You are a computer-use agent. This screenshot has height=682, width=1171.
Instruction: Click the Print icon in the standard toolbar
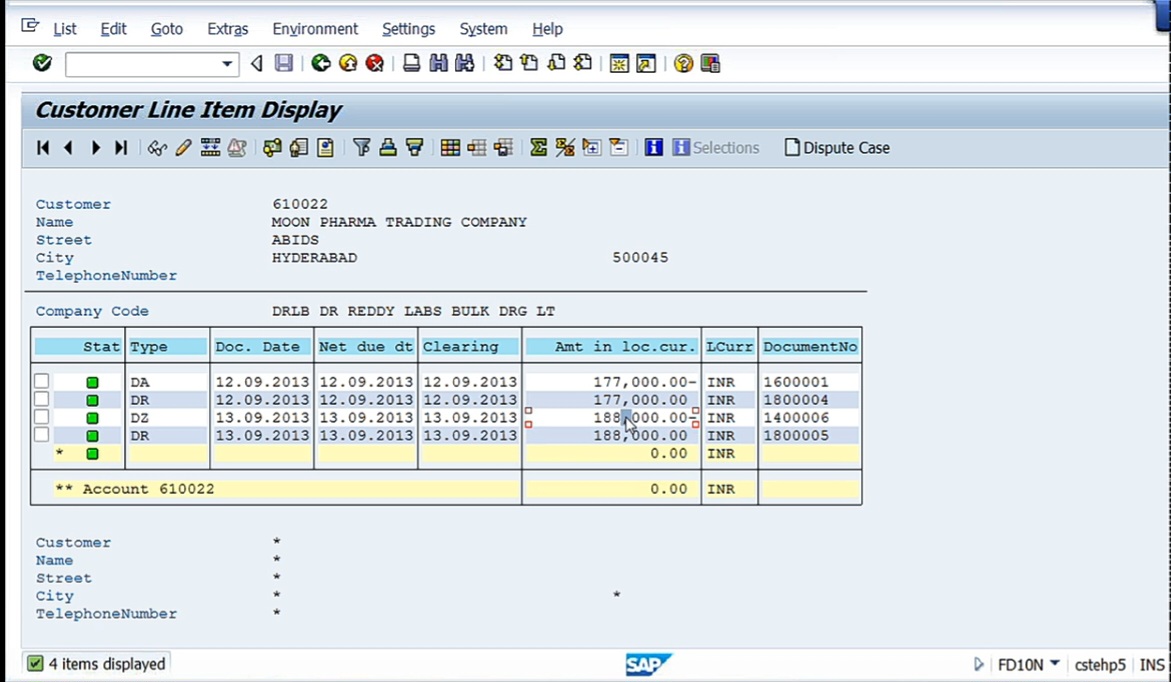tap(411, 63)
